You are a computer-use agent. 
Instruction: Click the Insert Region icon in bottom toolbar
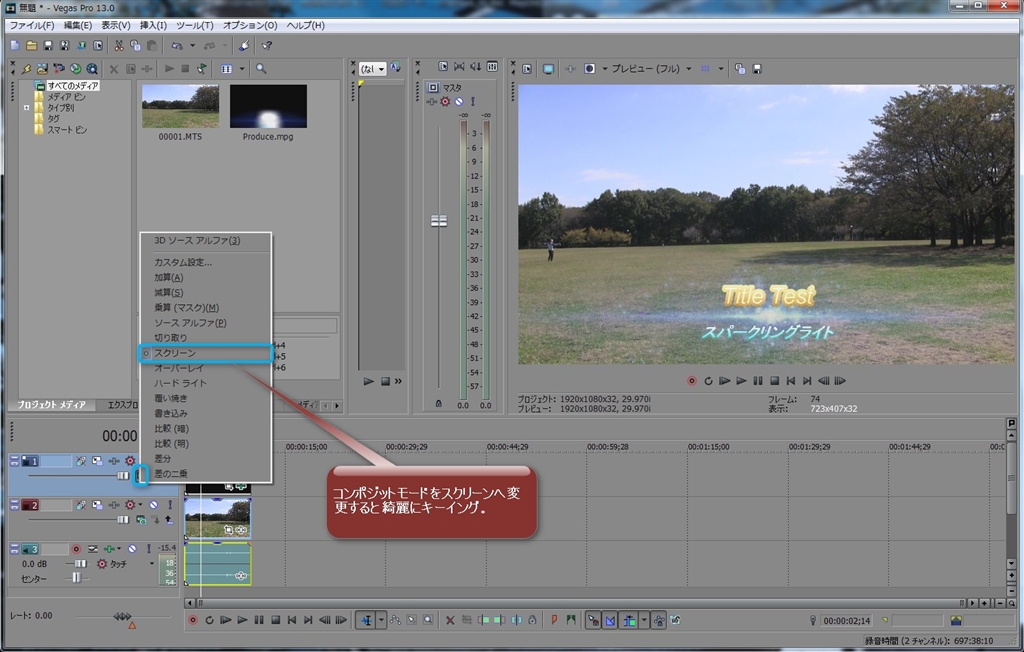coord(571,621)
